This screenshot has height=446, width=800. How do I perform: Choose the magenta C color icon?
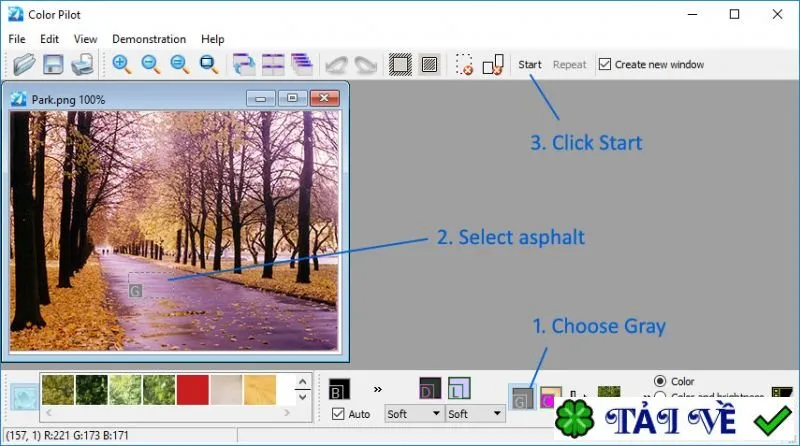[x=551, y=398]
